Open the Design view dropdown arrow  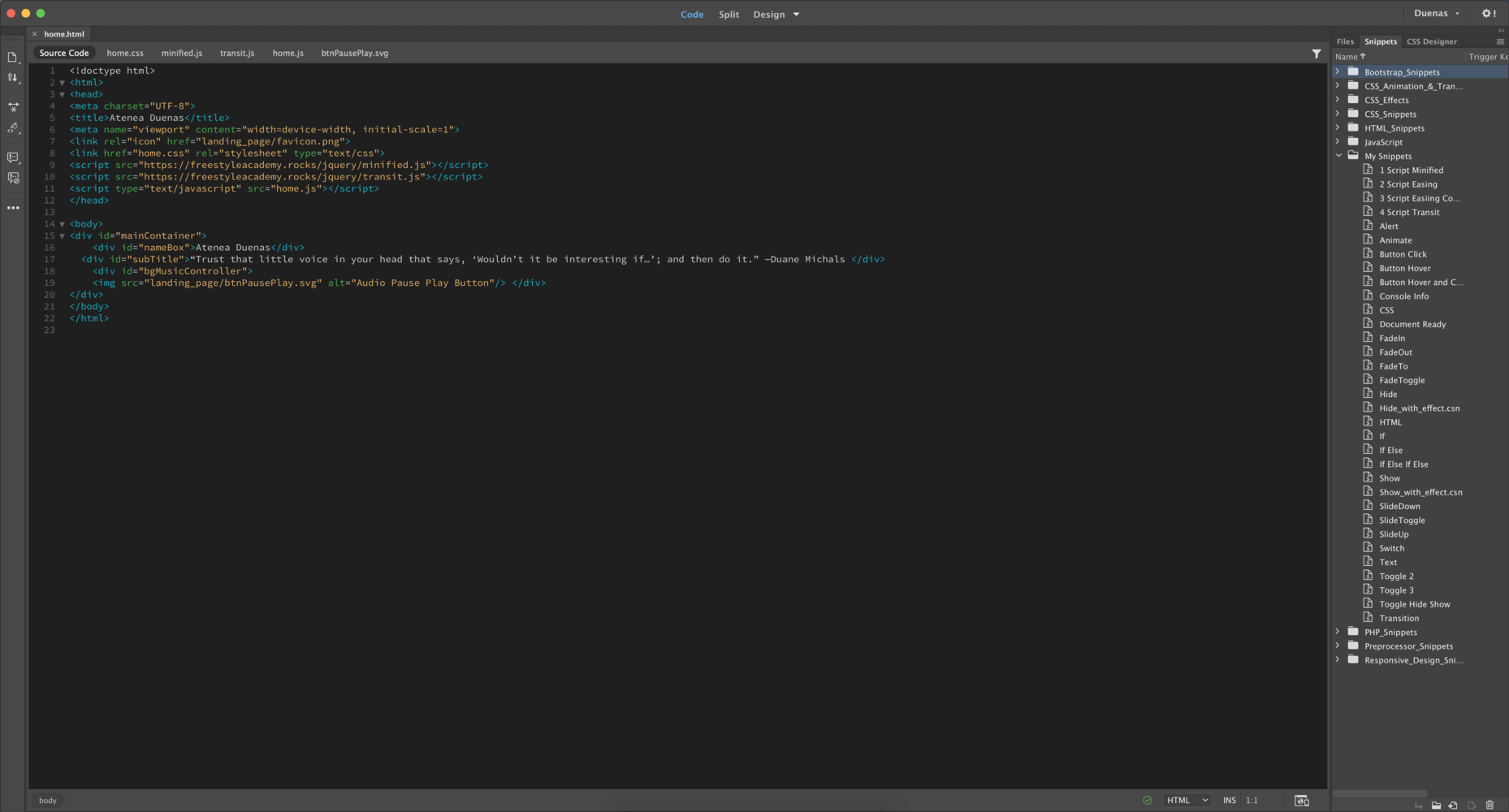pyautogui.click(x=796, y=15)
